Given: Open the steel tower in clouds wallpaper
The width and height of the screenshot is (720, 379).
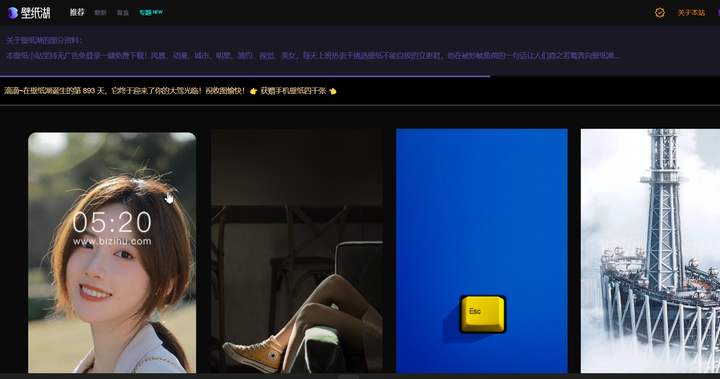Looking at the screenshot, I should [x=650, y=251].
